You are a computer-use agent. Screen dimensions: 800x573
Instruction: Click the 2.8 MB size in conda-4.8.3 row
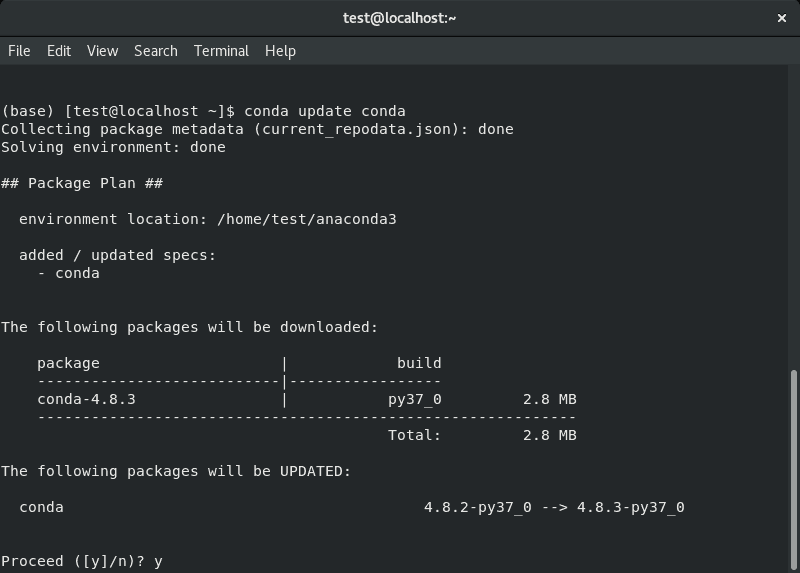pyautogui.click(x=550, y=399)
